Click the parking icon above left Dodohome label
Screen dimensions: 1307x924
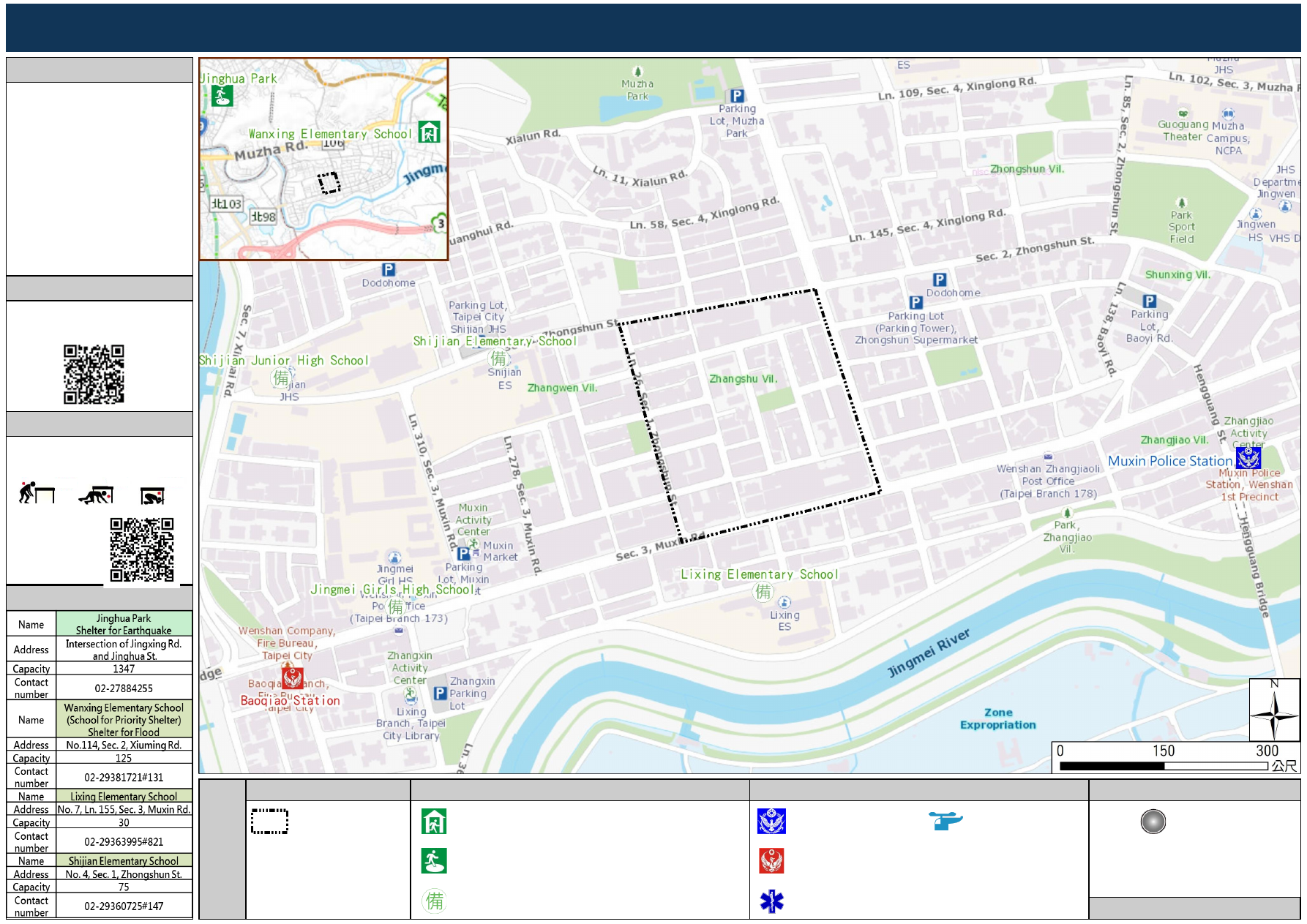(x=389, y=269)
